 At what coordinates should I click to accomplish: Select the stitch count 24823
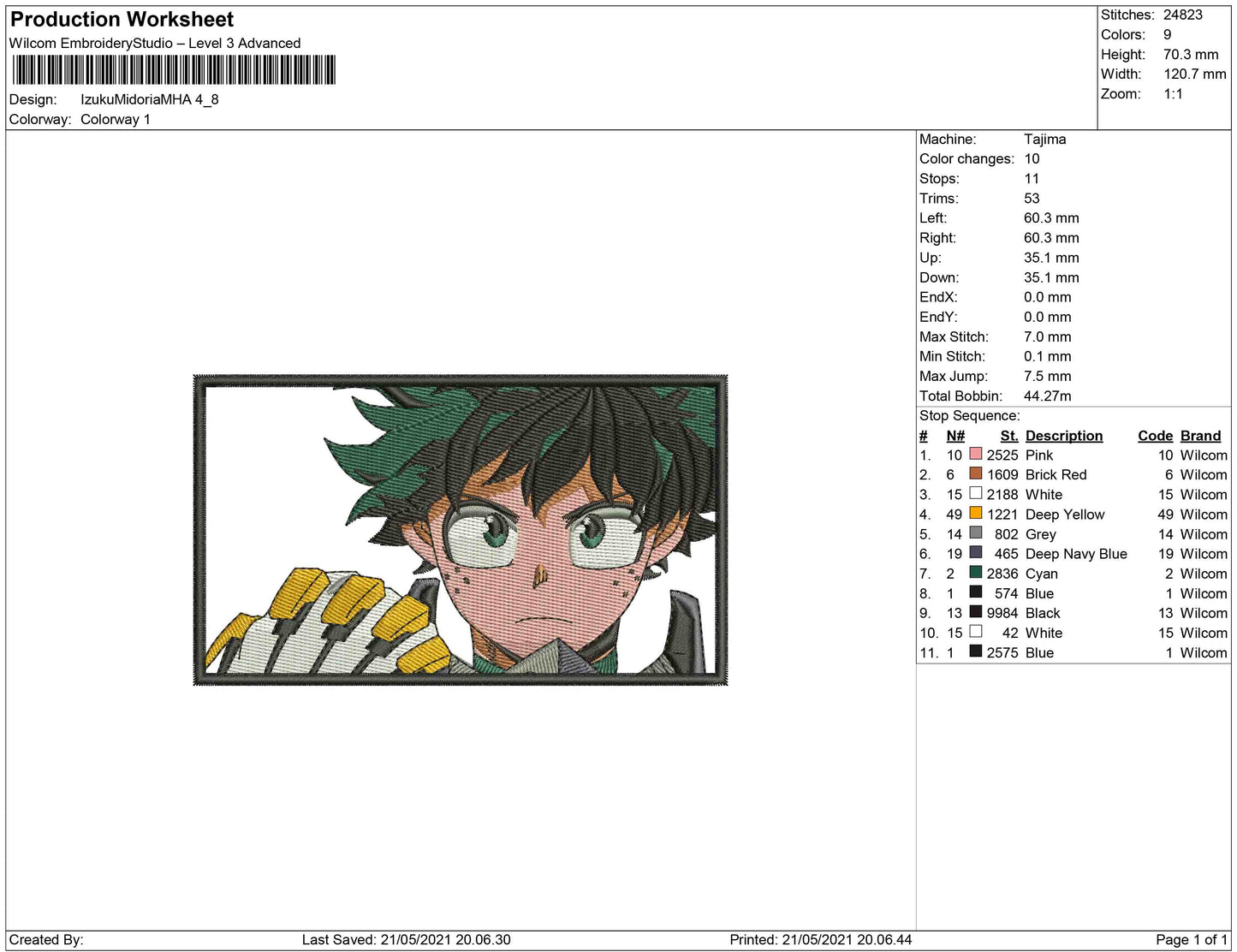coord(1183,15)
